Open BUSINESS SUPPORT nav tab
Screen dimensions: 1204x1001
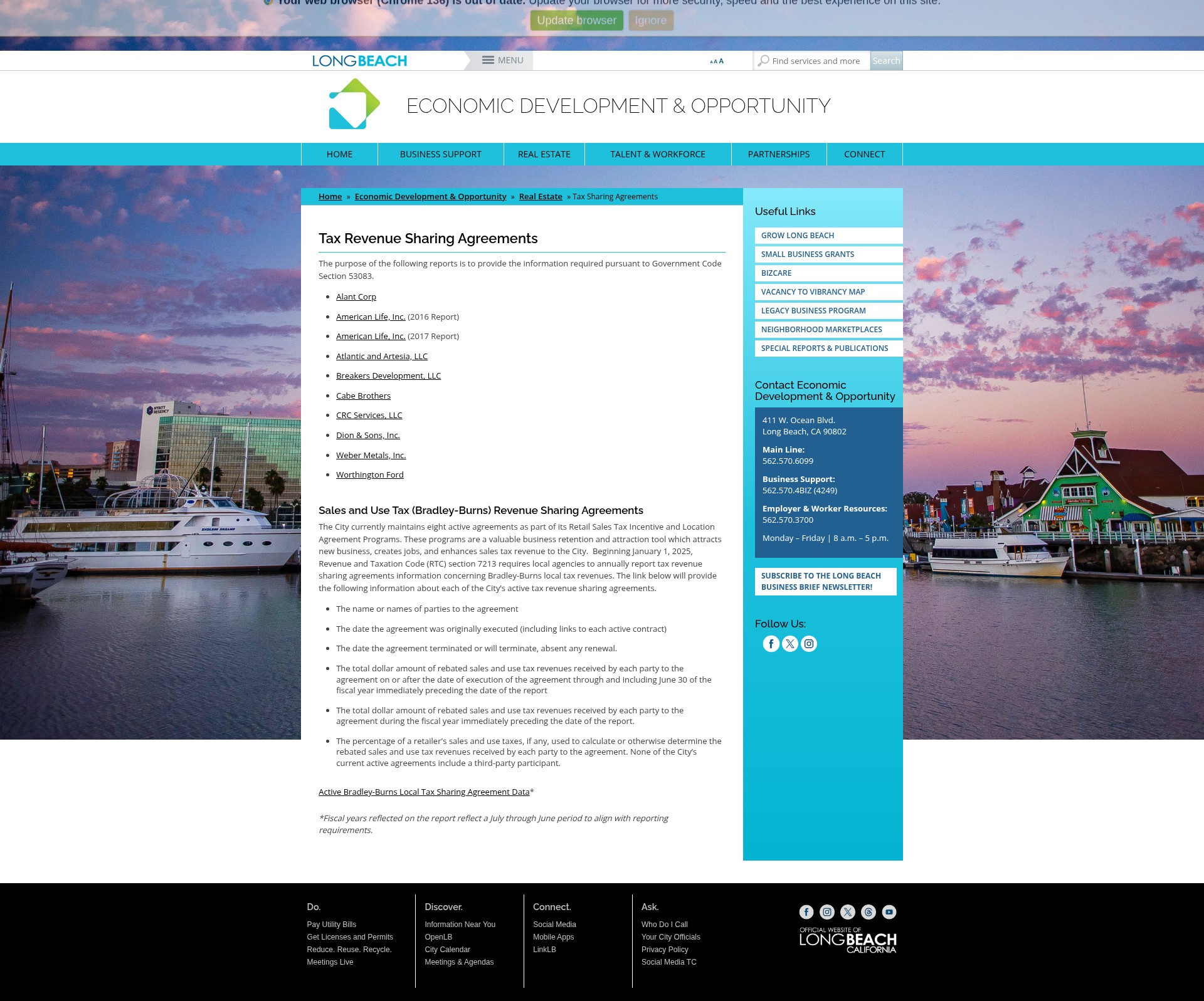coord(441,154)
